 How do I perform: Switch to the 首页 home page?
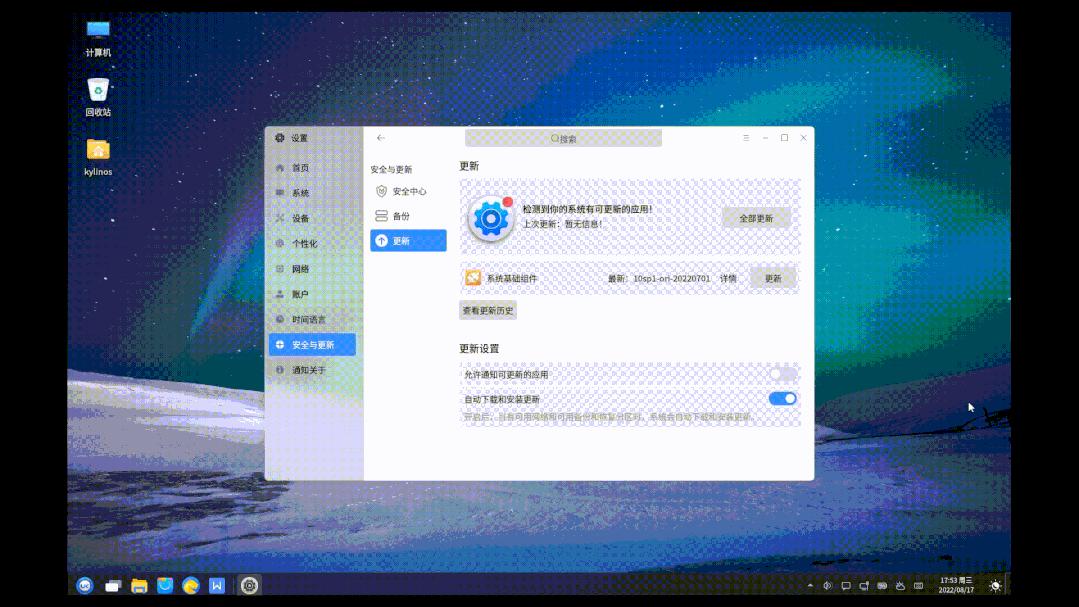click(300, 168)
